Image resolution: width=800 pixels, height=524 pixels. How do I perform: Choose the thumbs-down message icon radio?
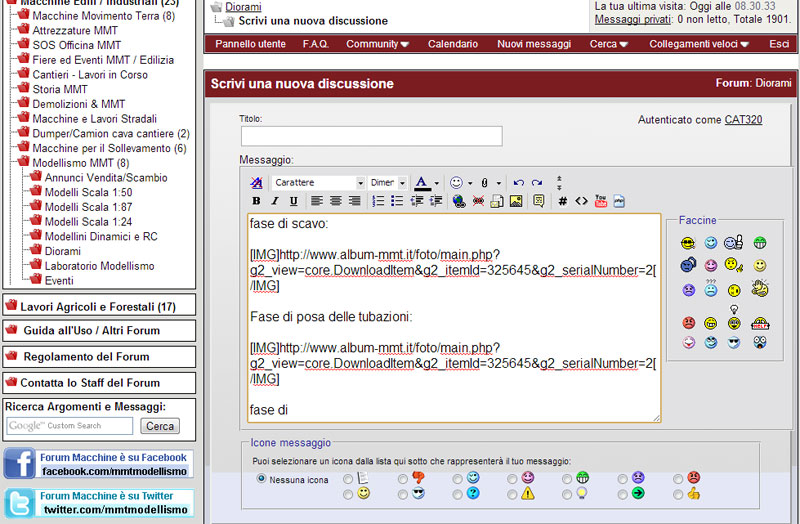click(x=403, y=479)
